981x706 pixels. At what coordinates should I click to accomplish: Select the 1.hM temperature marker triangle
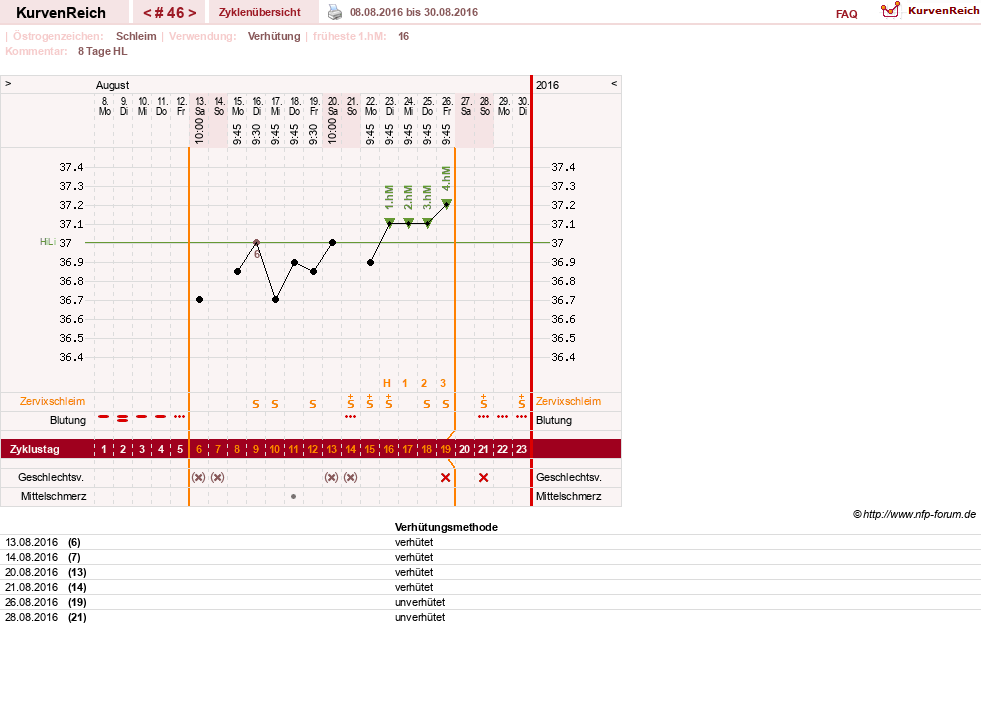[x=389, y=222]
